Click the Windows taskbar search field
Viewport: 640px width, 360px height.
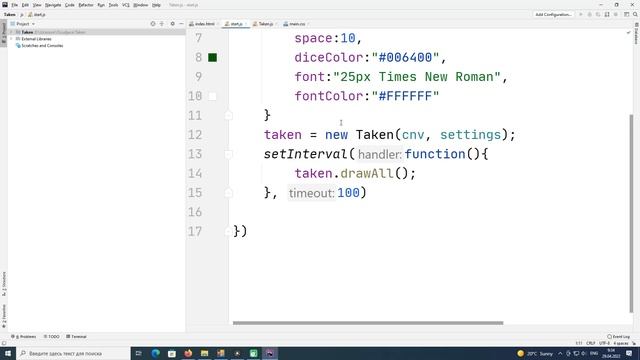pyautogui.click(x=73, y=353)
